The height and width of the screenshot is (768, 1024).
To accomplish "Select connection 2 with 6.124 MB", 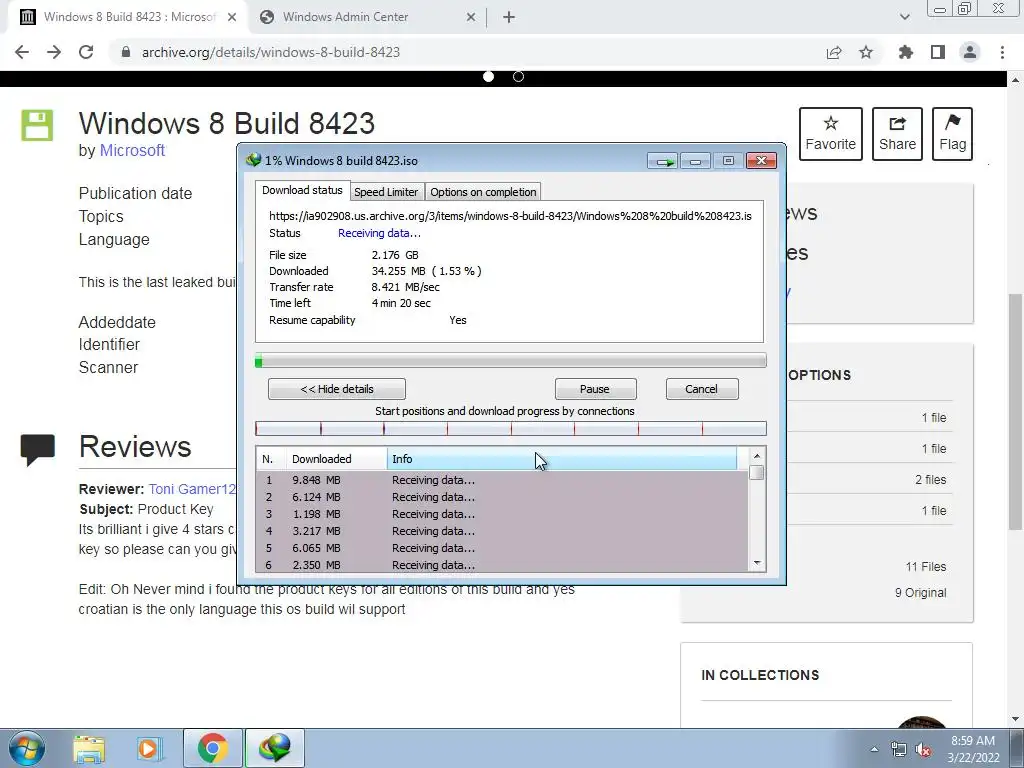I will tap(502, 497).
